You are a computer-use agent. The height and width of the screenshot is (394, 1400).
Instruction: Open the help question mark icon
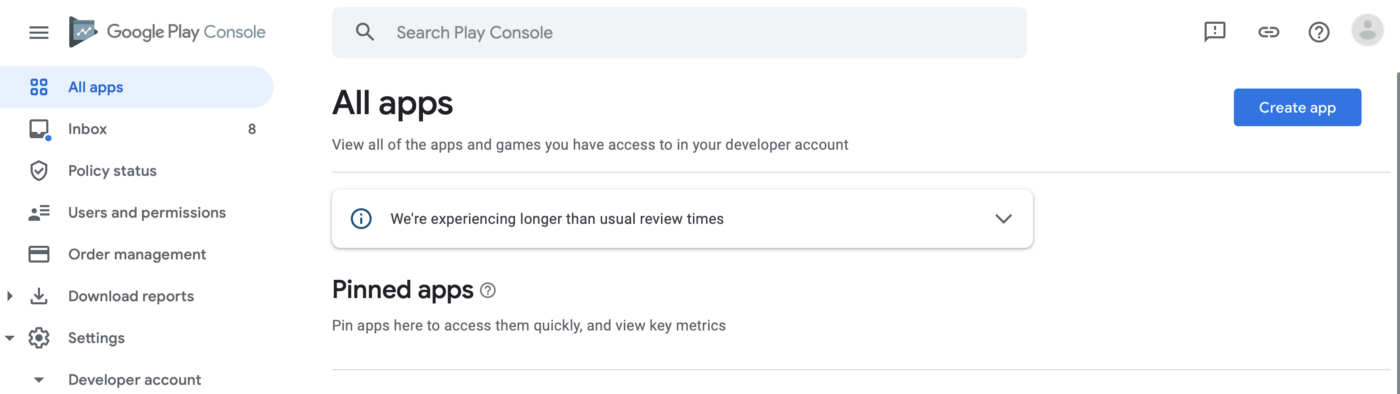1319,32
